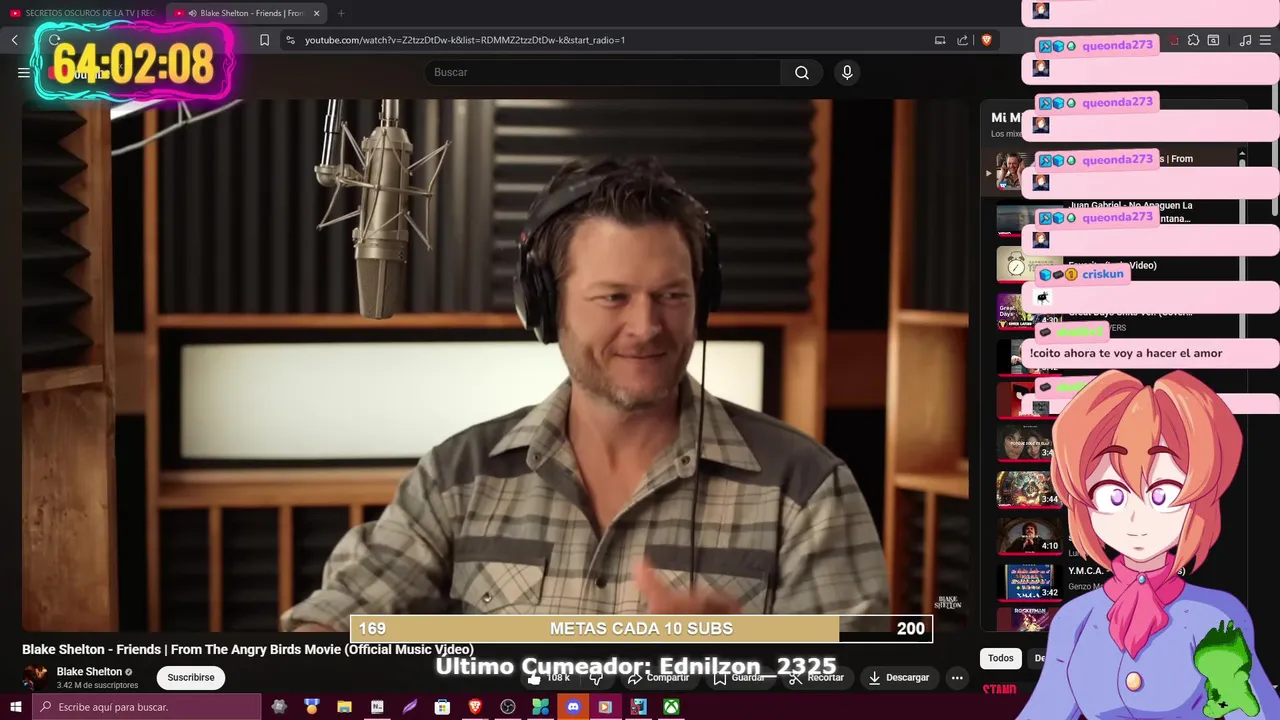Open more actions three-dot menu

[x=957, y=677]
